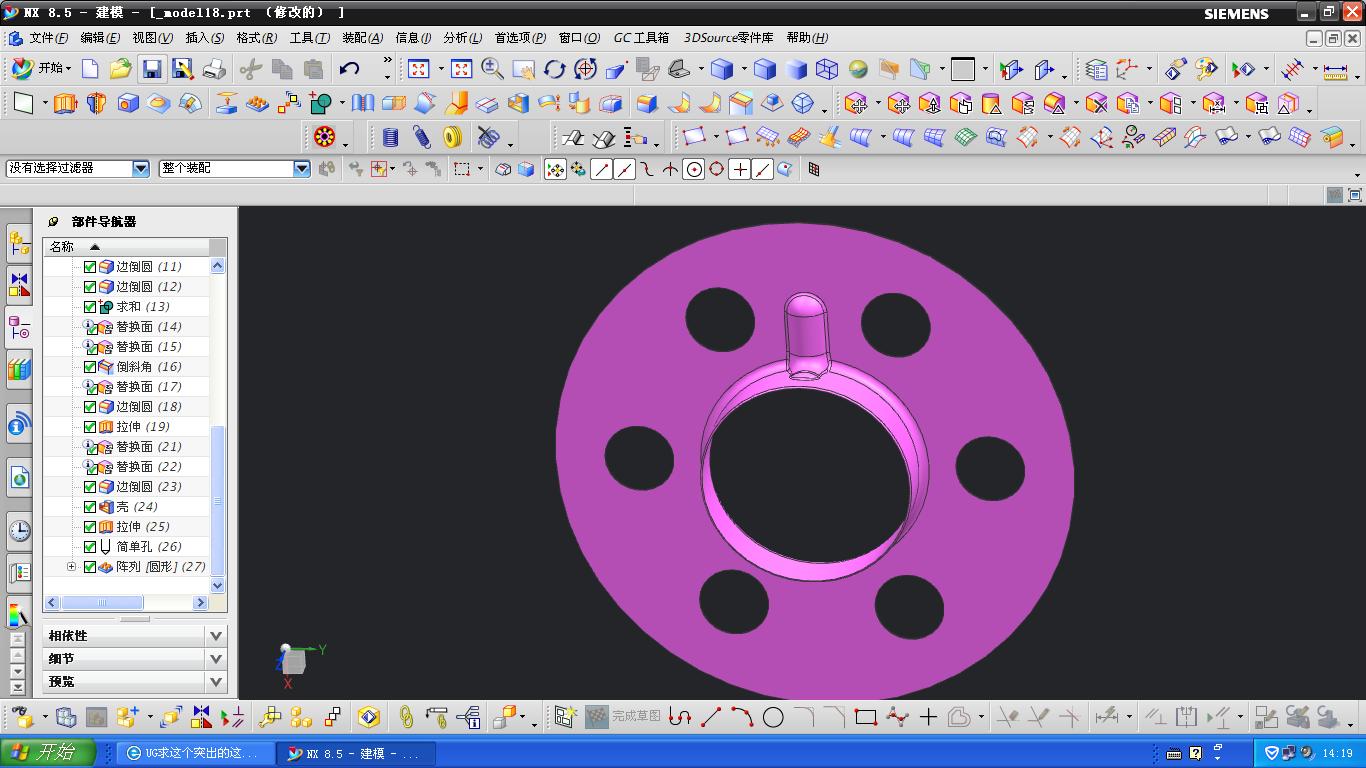The width and height of the screenshot is (1366, 768).
Task: Click the Circle sketch tool
Action: point(773,717)
